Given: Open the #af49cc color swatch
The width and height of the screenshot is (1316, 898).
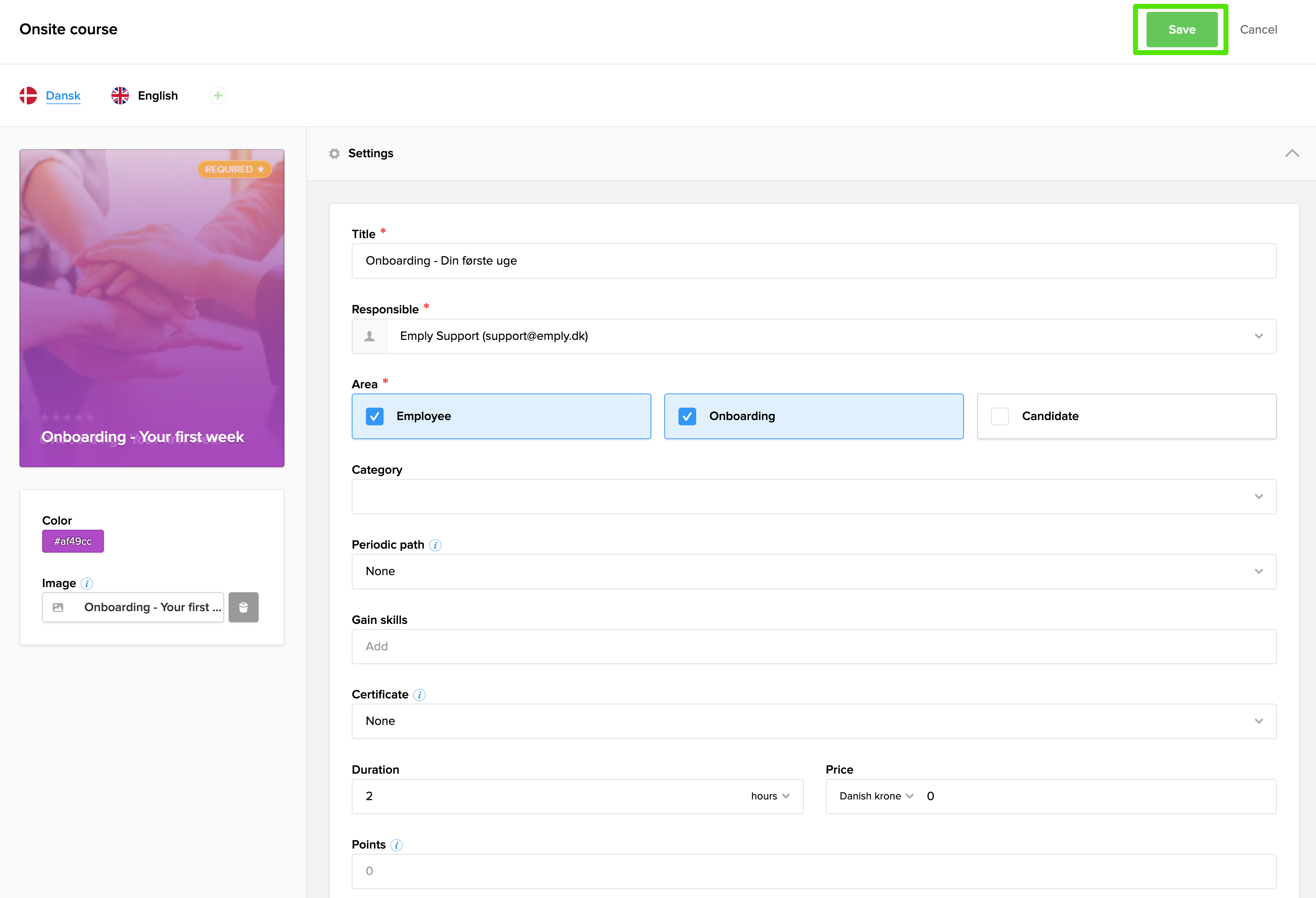Looking at the screenshot, I should coord(72,541).
